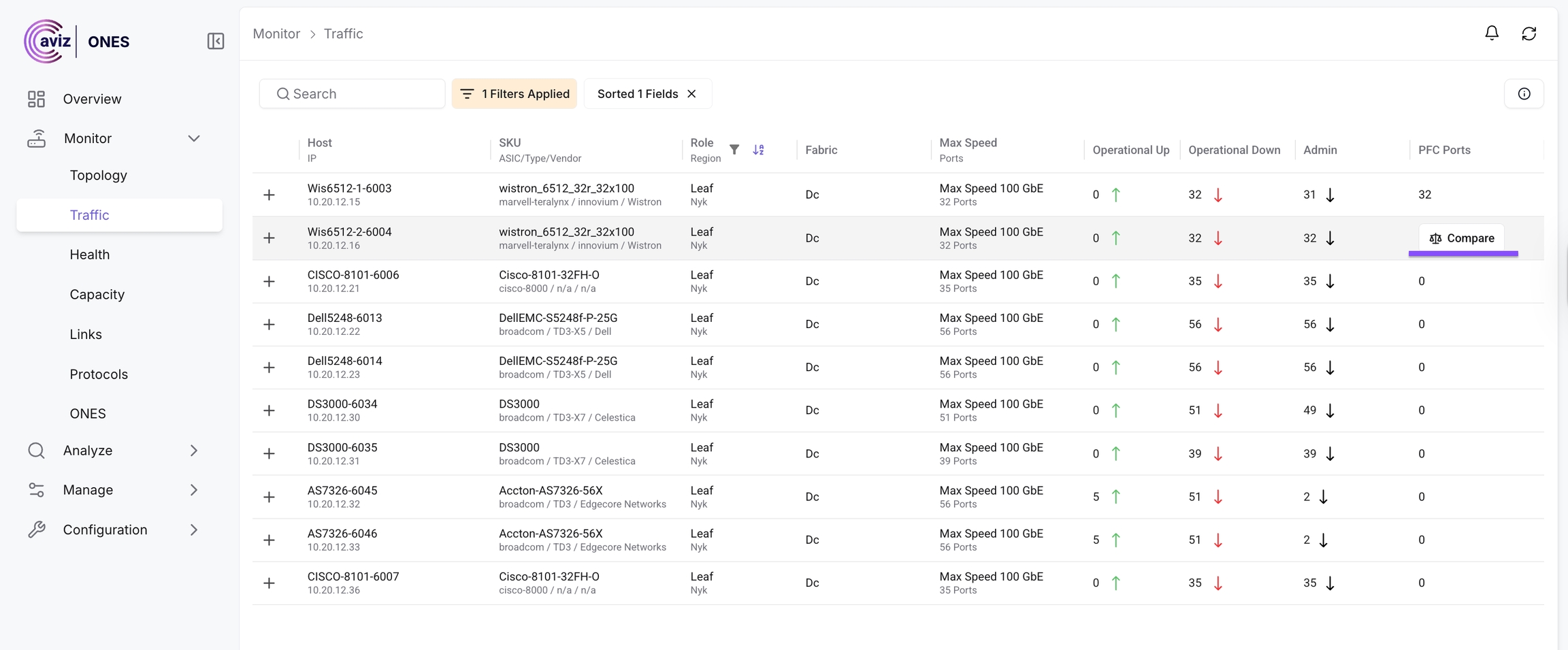Open the 1 Filters Applied button
The image size is (1568, 650).
[514, 94]
